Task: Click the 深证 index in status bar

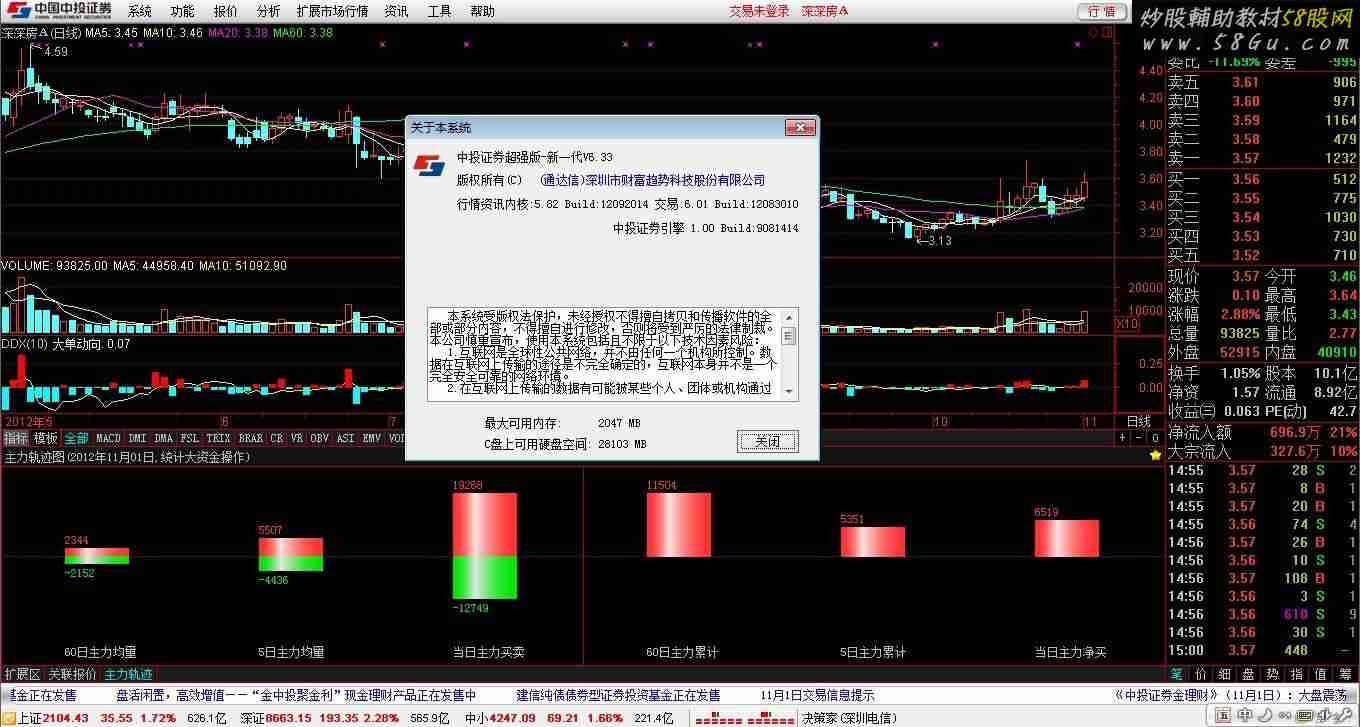Action: tap(252, 718)
